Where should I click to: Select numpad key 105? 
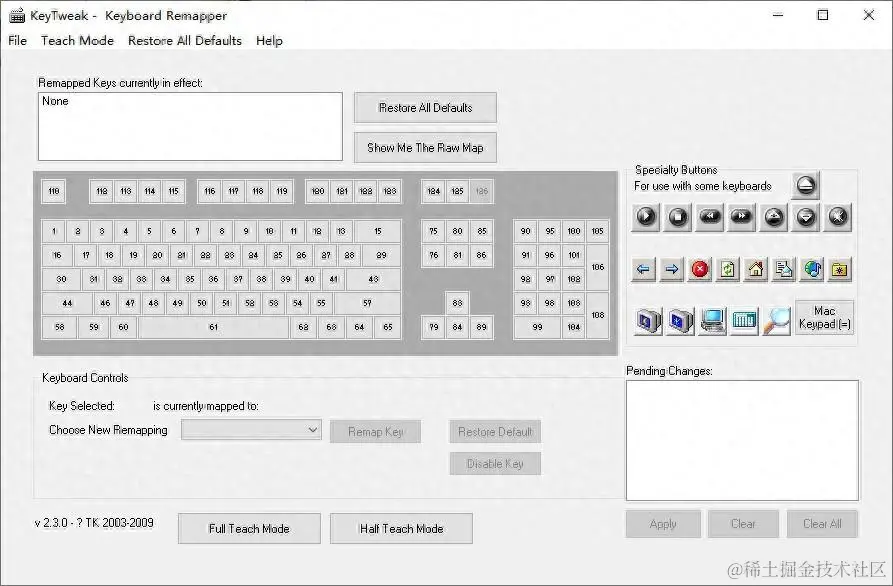pyautogui.click(x=597, y=231)
